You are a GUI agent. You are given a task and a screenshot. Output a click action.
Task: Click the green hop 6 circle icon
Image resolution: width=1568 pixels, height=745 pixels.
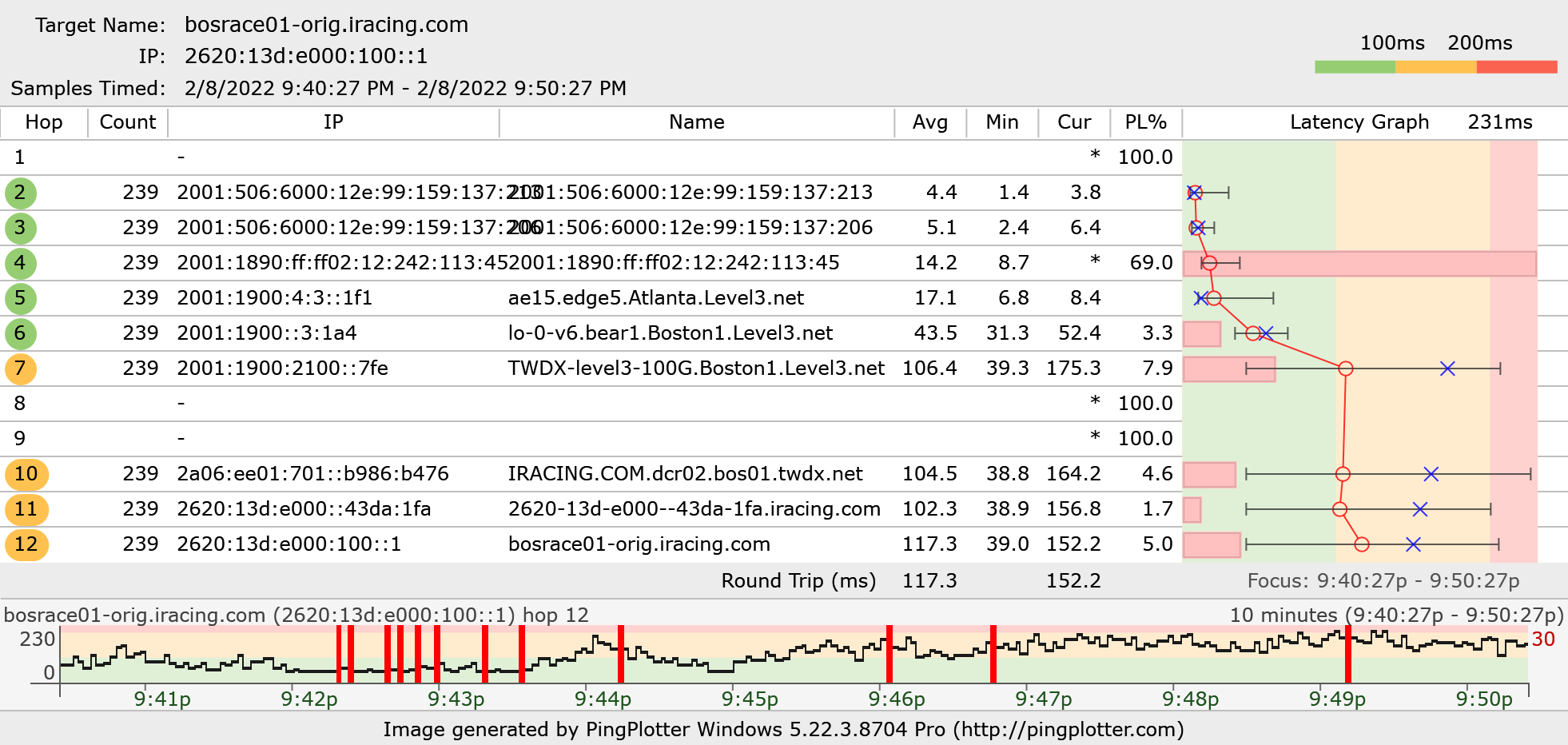20,333
